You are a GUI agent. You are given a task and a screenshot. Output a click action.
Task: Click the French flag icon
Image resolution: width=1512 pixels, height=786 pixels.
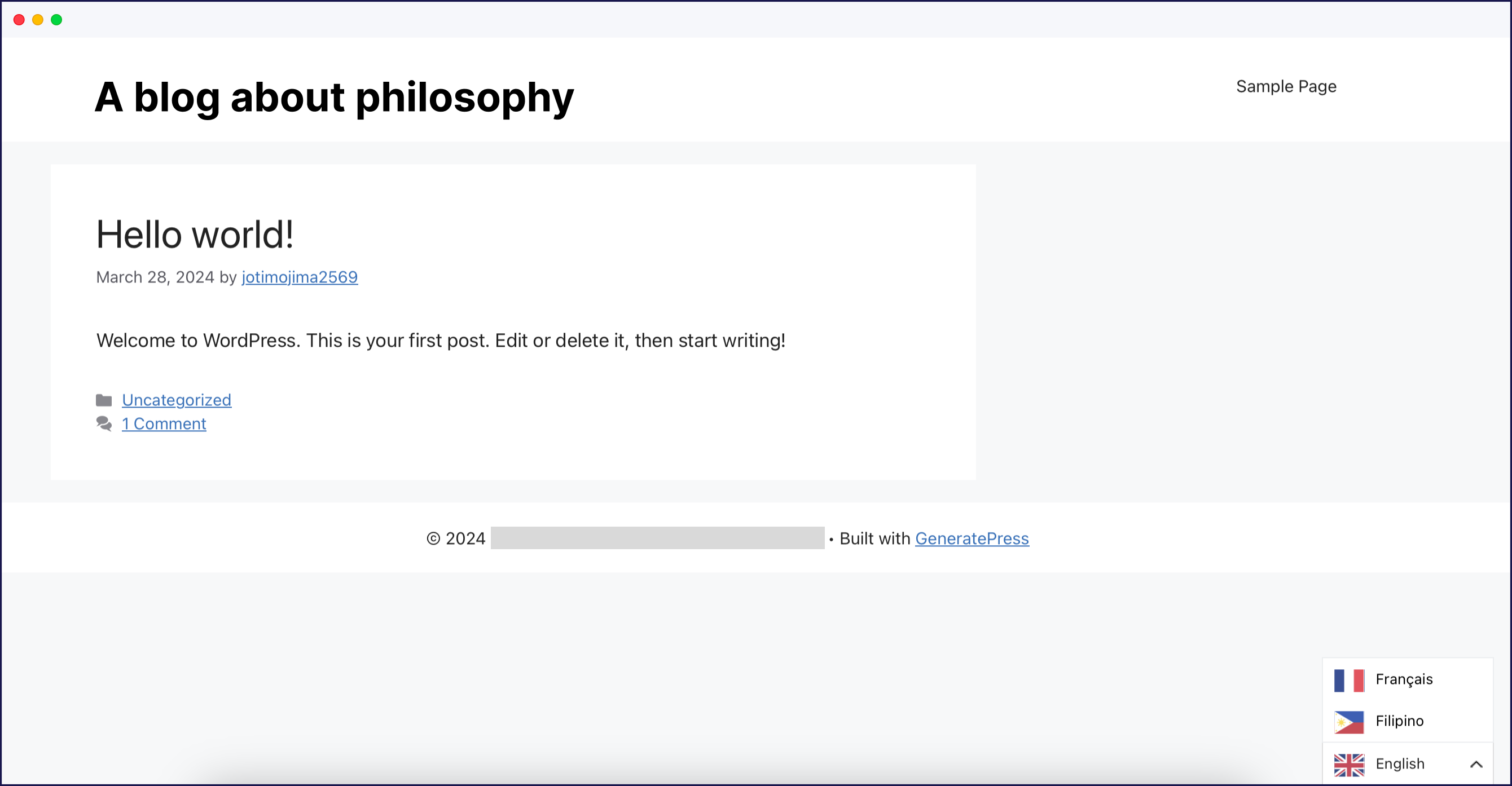coord(1348,679)
